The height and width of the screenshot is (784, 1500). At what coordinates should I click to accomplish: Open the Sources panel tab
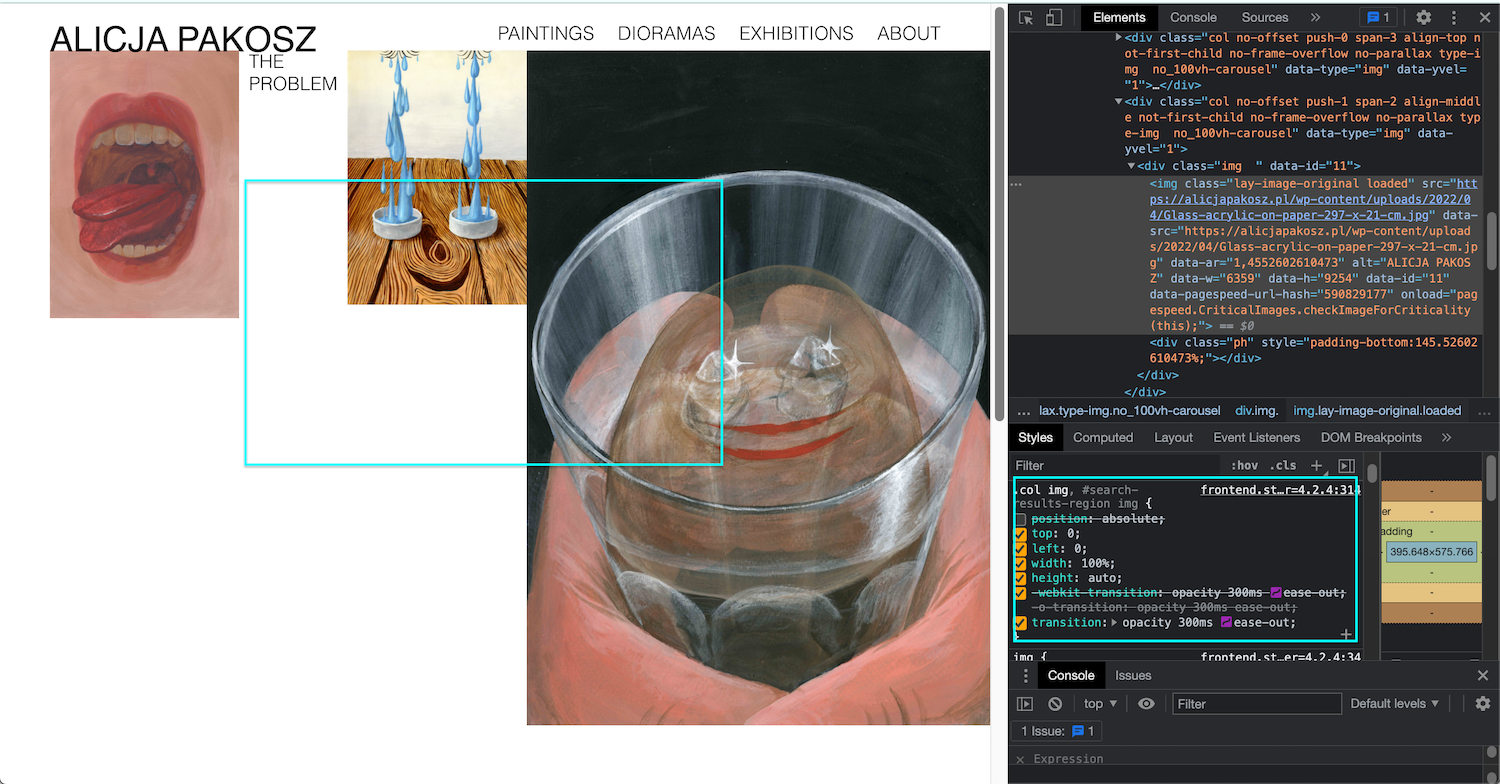[x=1264, y=17]
